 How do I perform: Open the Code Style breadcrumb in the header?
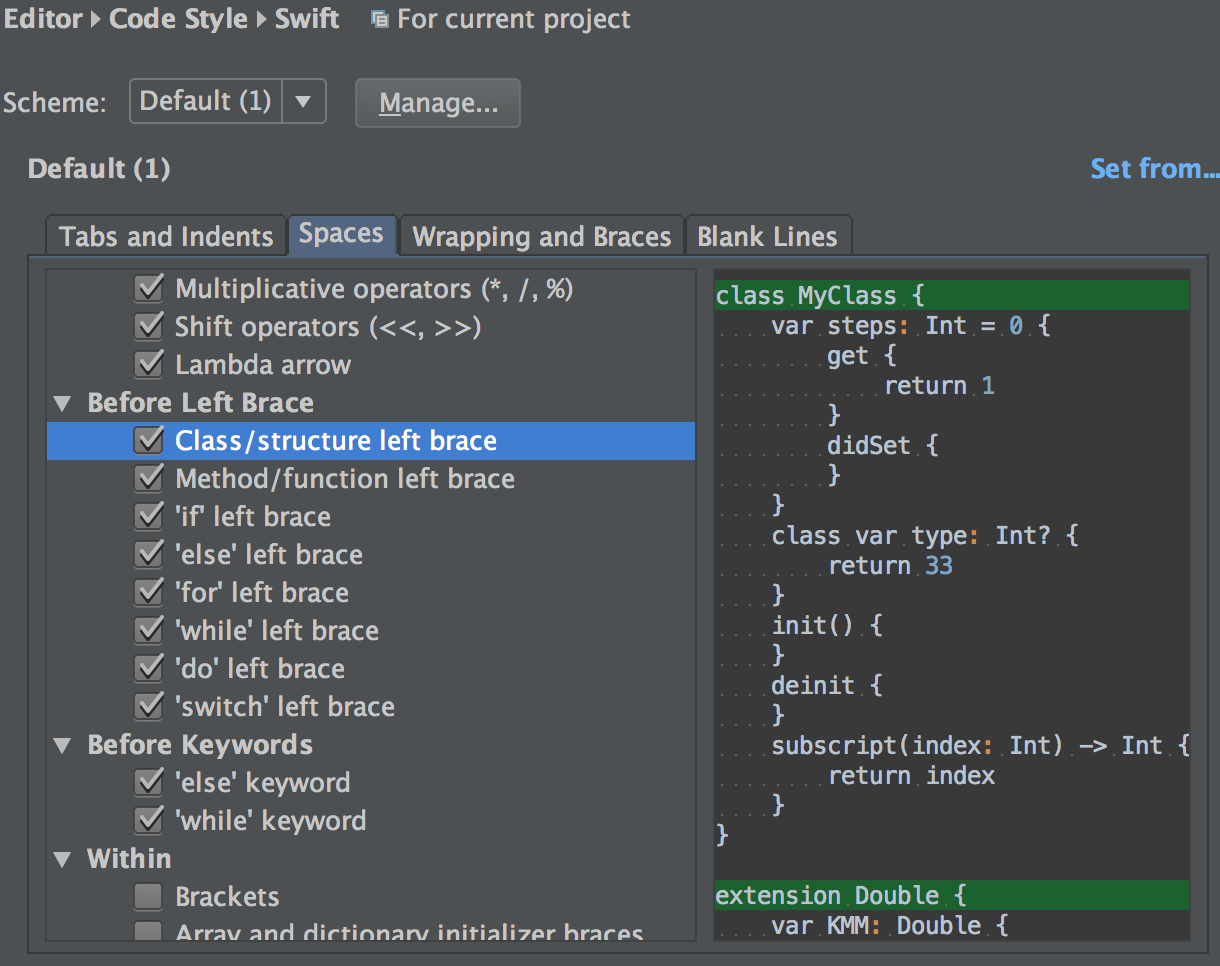[x=178, y=18]
